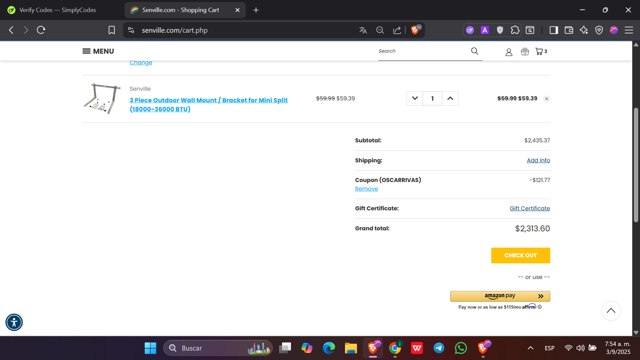Open the browser extensions puzzle icon
The height and width of the screenshot is (360, 640).
click(x=515, y=30)
